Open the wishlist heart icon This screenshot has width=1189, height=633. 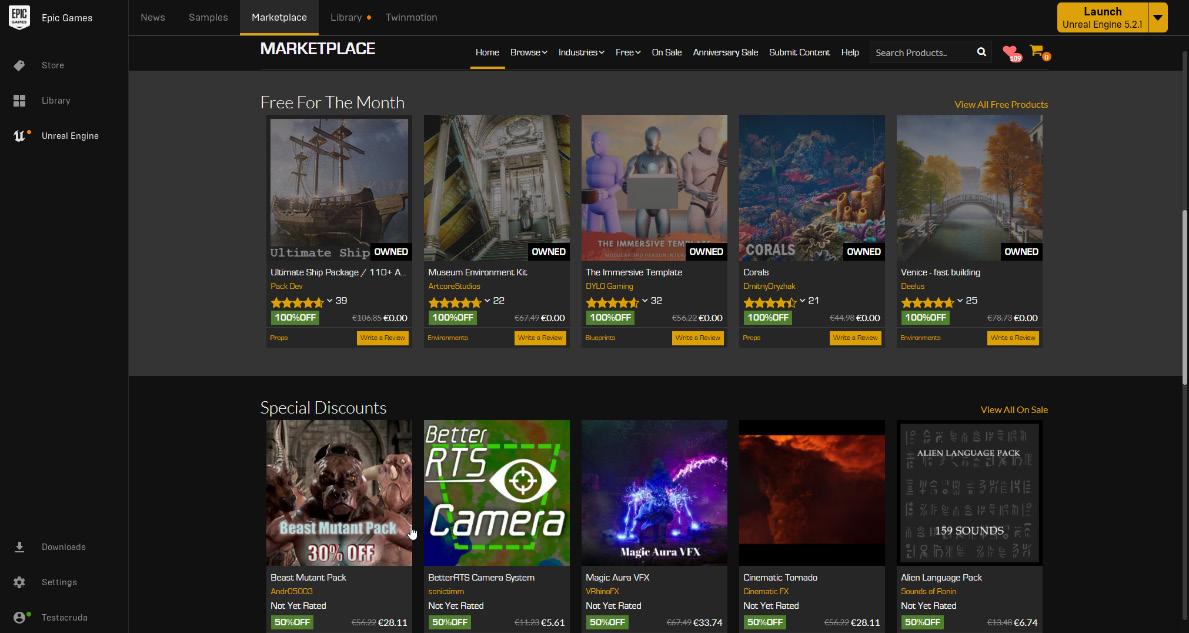tap(1011, 52)
